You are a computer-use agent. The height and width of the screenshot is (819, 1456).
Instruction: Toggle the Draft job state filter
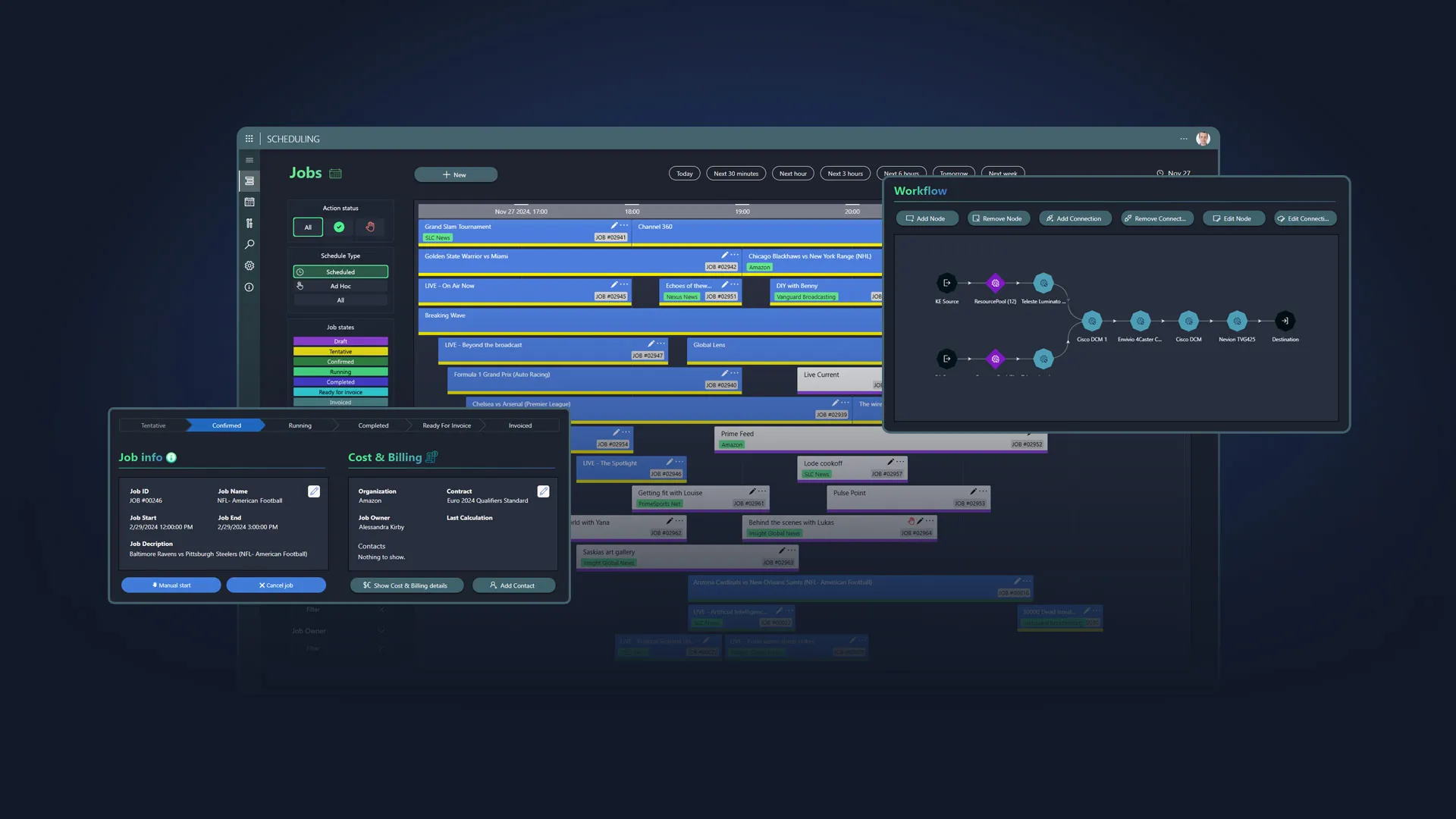340,341
